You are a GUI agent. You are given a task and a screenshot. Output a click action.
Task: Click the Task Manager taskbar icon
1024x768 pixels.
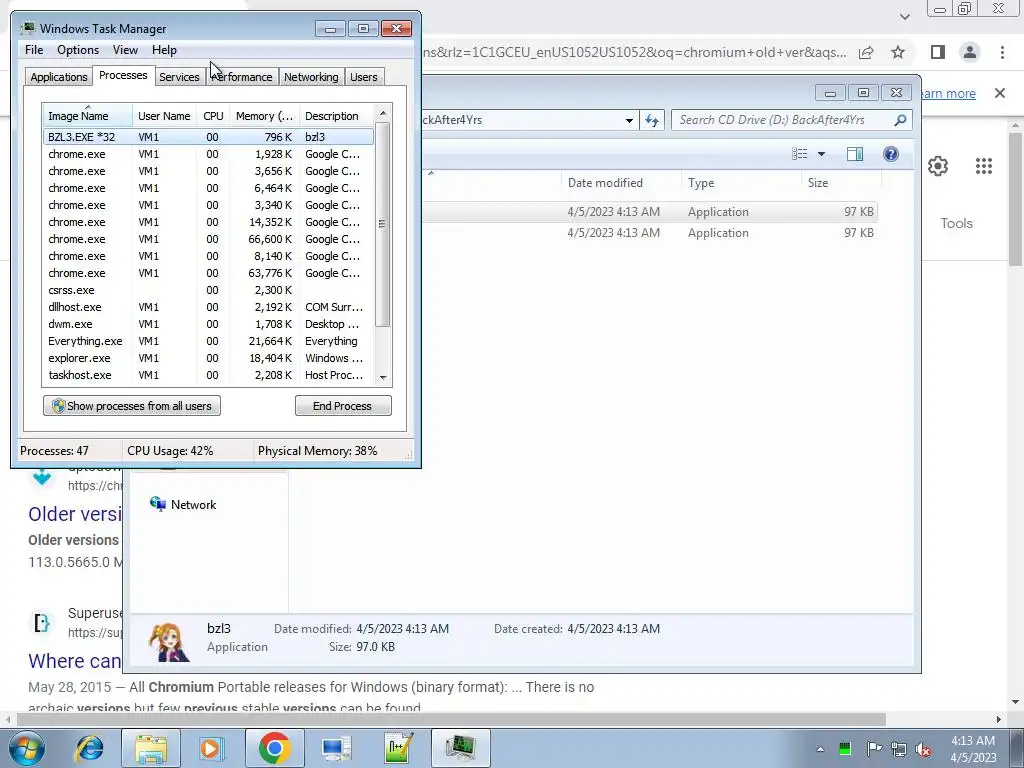pos(460,748)
